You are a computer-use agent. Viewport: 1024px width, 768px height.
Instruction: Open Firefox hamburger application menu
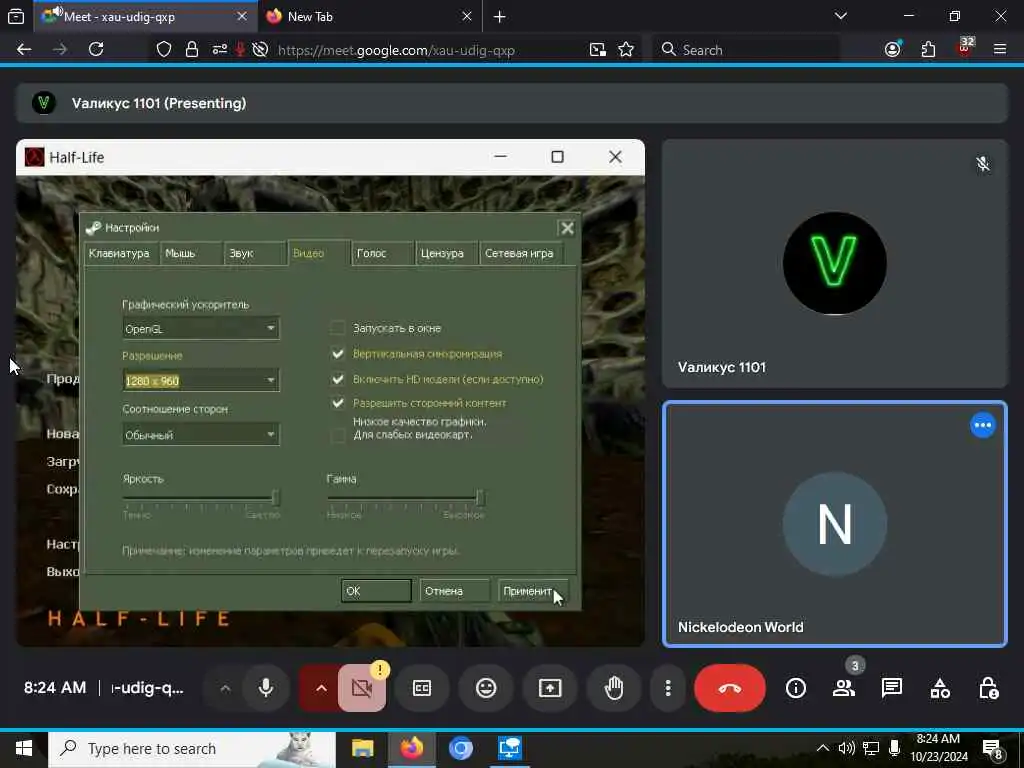pyautogui.click(x=999, y=50)
